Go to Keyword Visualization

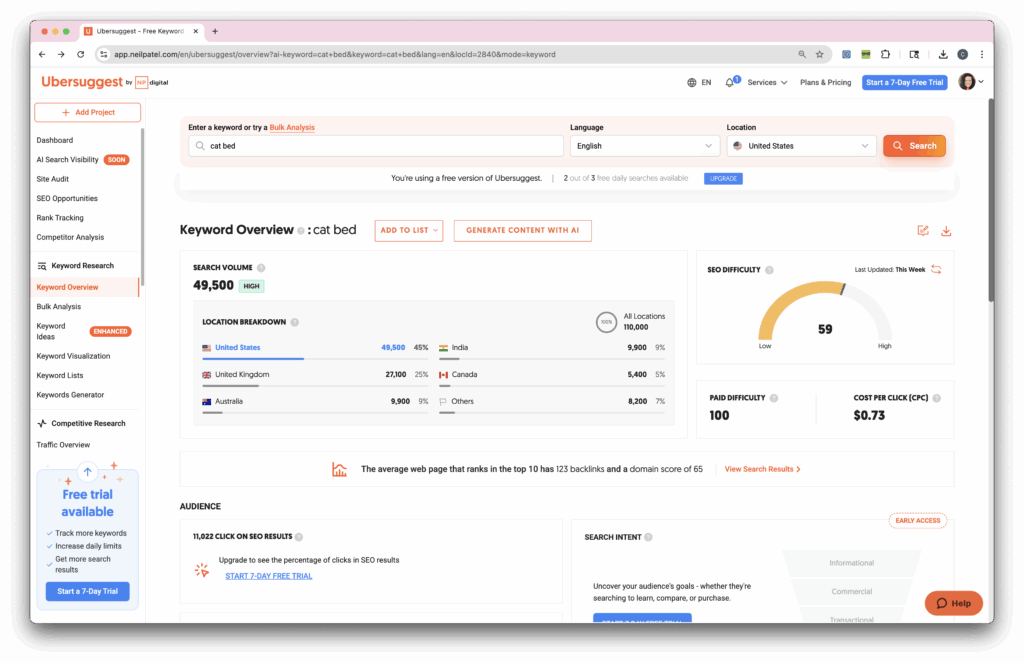tap(73, 357)
